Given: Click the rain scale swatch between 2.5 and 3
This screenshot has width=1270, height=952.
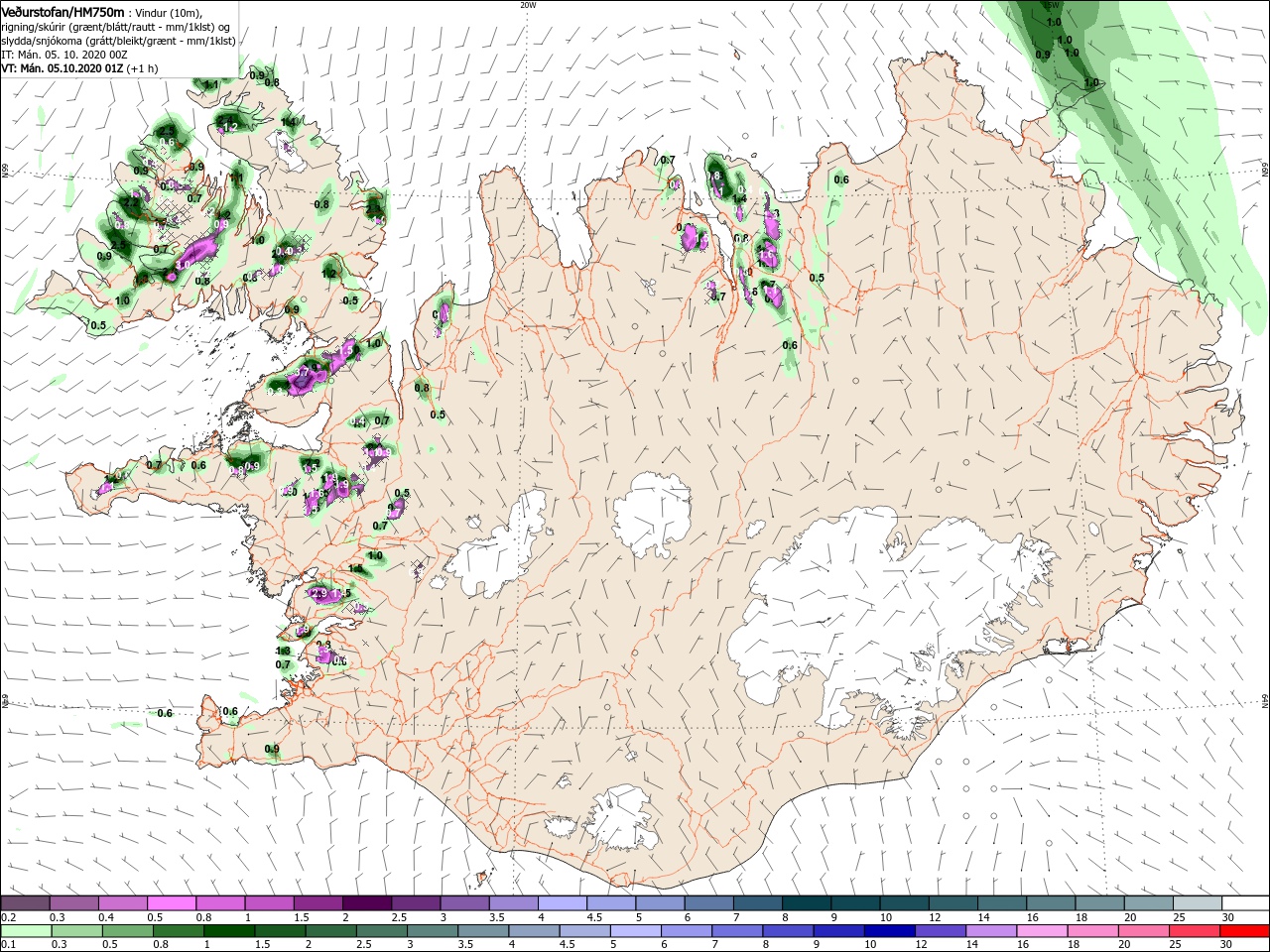Looking at the screenshot, I should tap(382, 931).
